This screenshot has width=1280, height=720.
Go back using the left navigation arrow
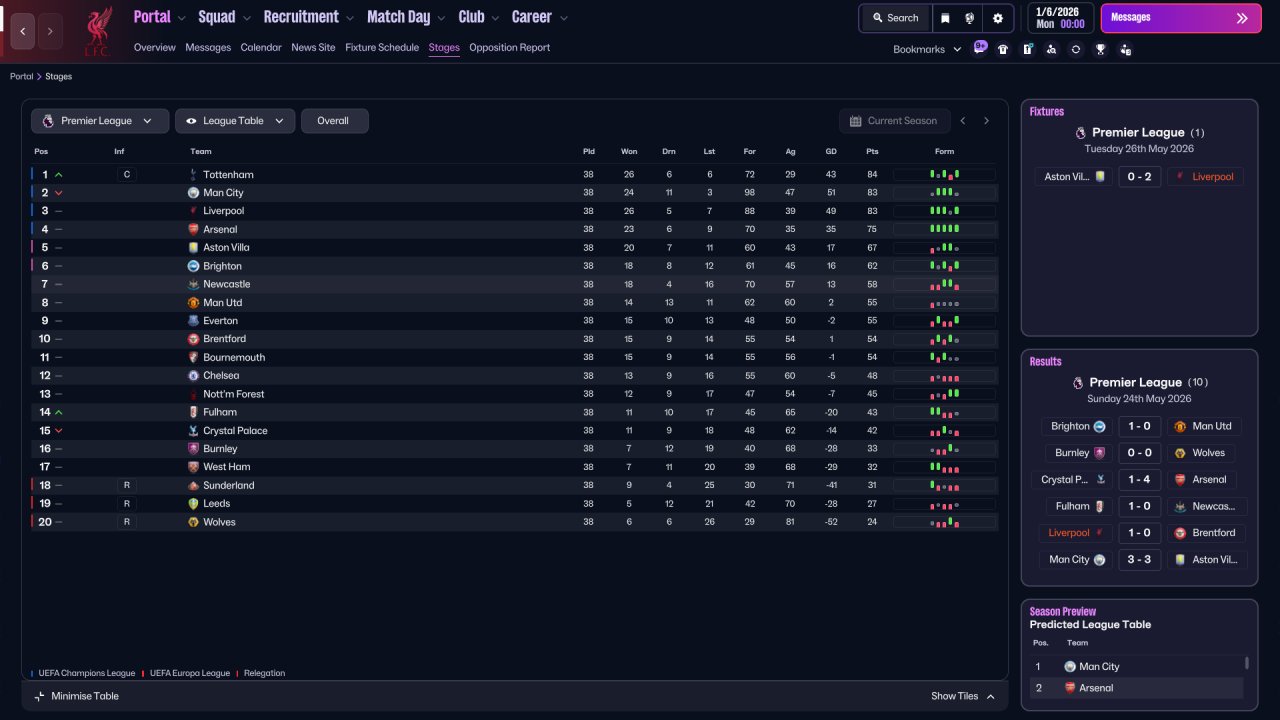coord(23,31)
